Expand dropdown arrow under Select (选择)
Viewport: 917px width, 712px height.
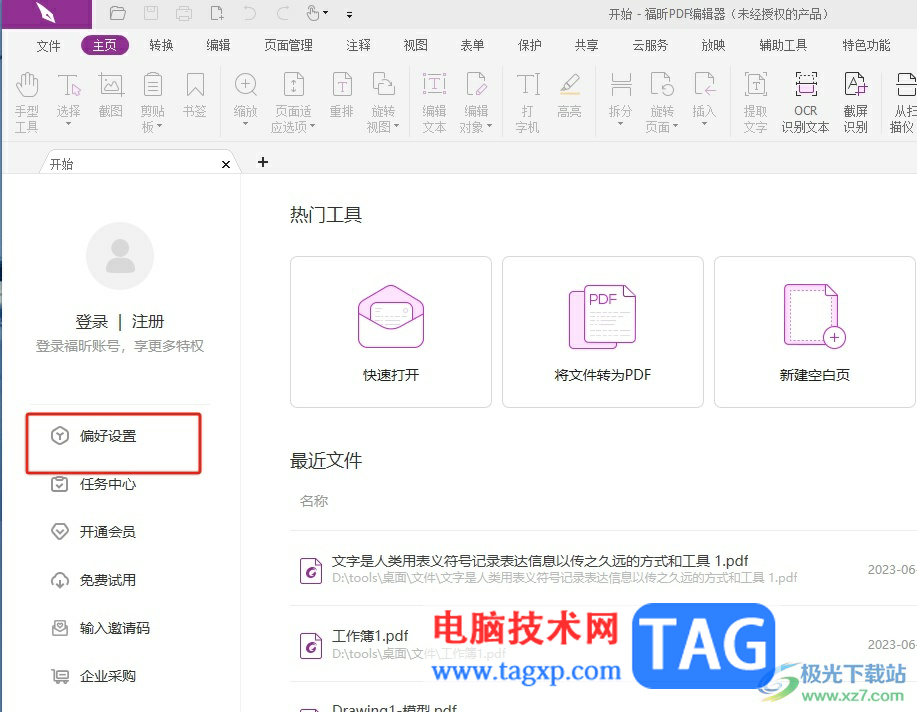point(68,124)
